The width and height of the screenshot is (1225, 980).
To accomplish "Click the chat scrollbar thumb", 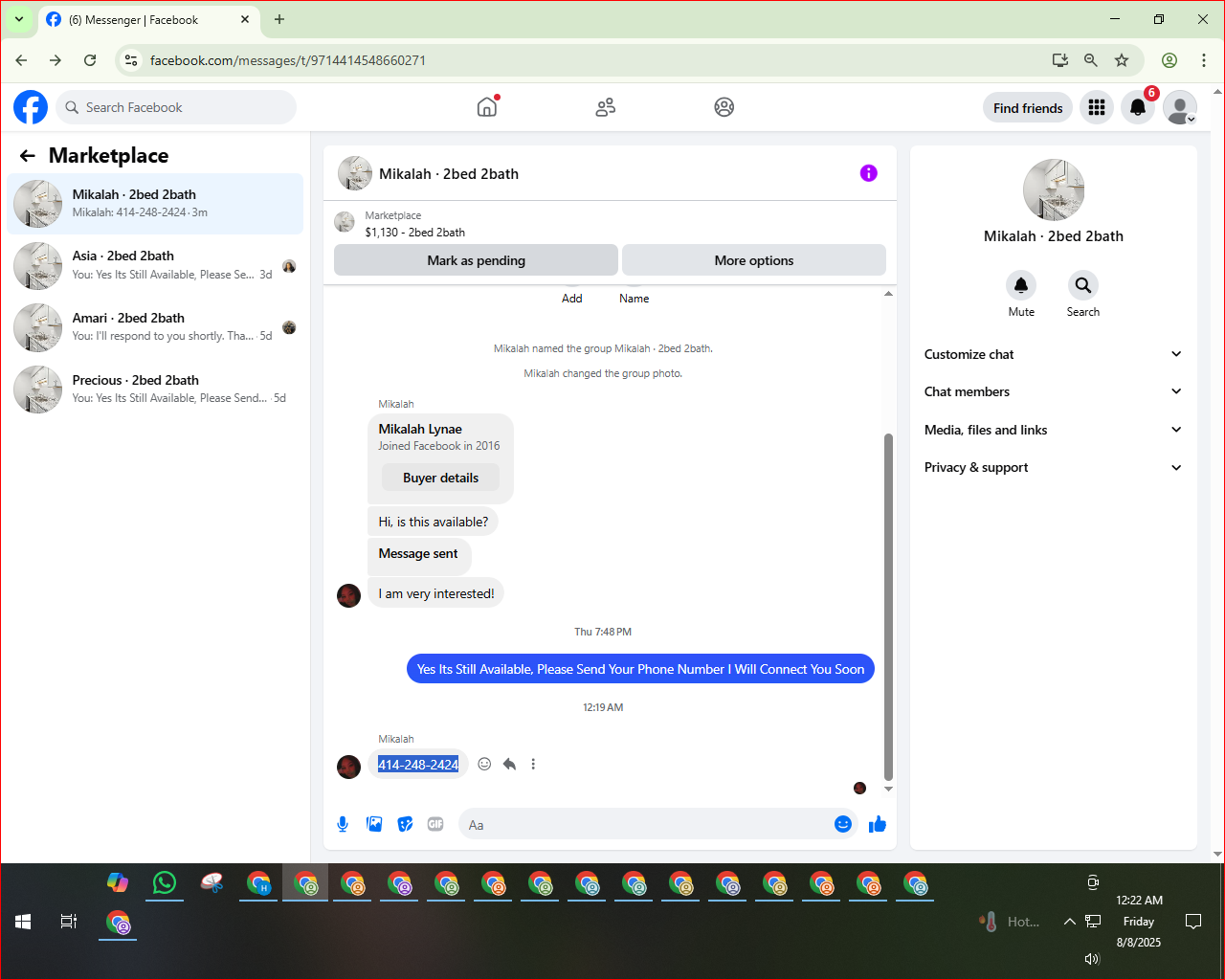I will [x=888, y=608].
